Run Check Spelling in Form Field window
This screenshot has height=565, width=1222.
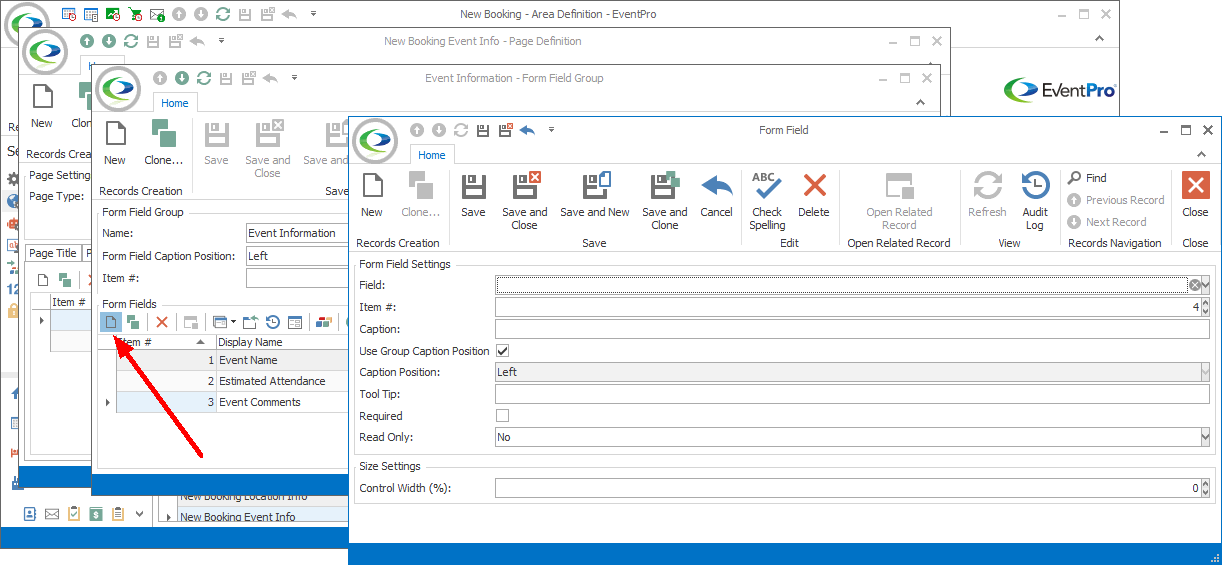point(767,201)
